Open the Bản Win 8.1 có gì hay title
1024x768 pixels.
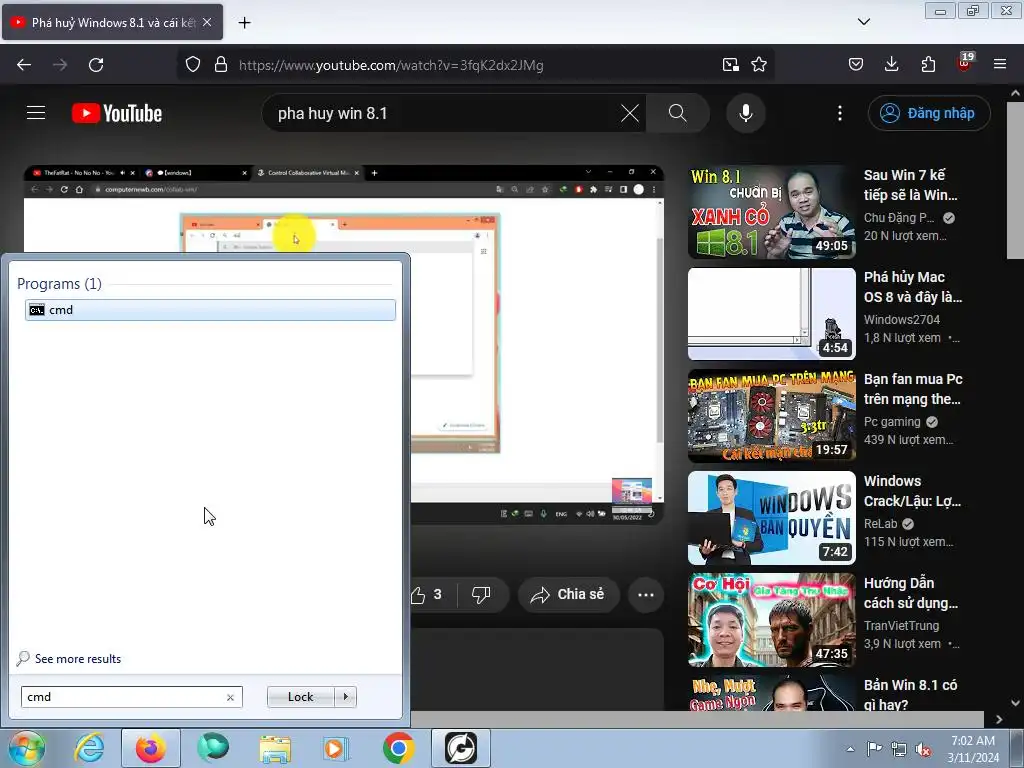(x=910, y=695)
